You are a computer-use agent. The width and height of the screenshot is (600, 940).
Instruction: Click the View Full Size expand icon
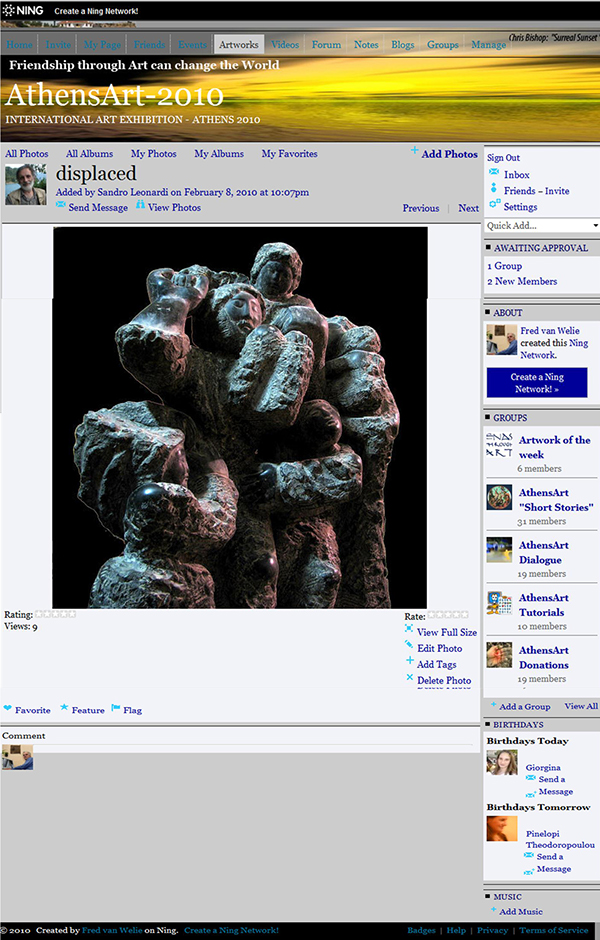[409, 629]
